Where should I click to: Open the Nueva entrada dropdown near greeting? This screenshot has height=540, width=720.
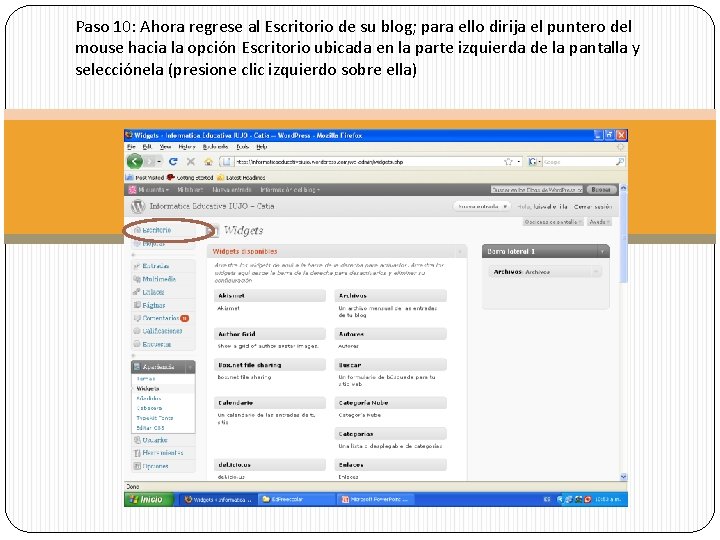pyautogui.click(x=505, y=207)
